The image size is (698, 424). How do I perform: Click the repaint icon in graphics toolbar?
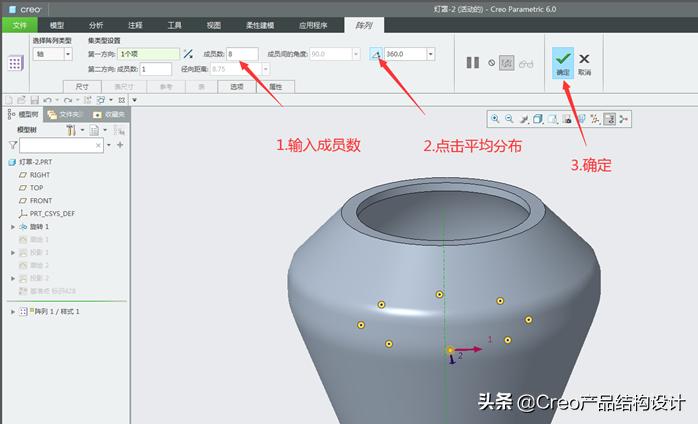click(524, 119)
